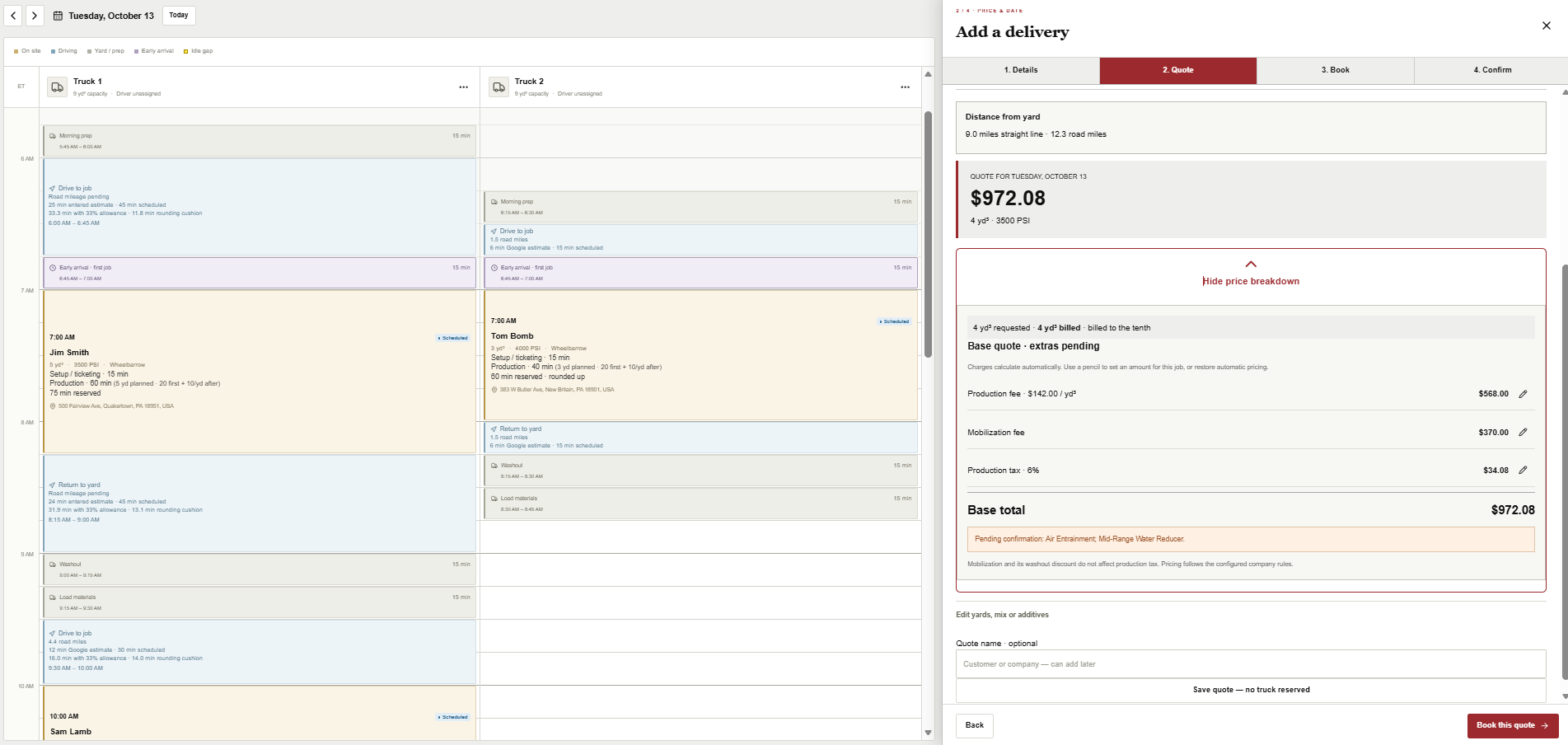Edit Mobilization fee with pencil icon
Image resolution: width=1568 pixels, height=745 pixels.
pos(1523,433)
